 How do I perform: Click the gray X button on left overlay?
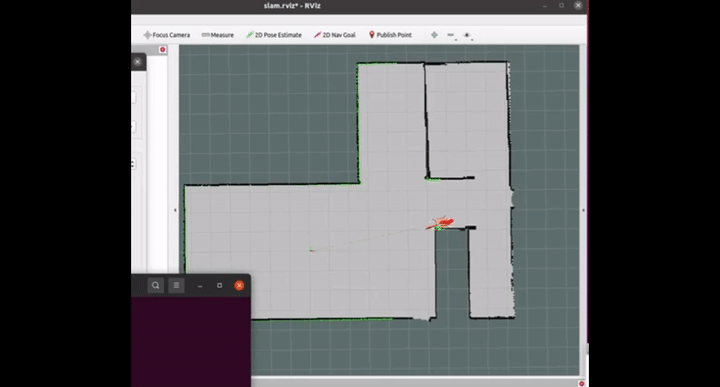point(138,62)
